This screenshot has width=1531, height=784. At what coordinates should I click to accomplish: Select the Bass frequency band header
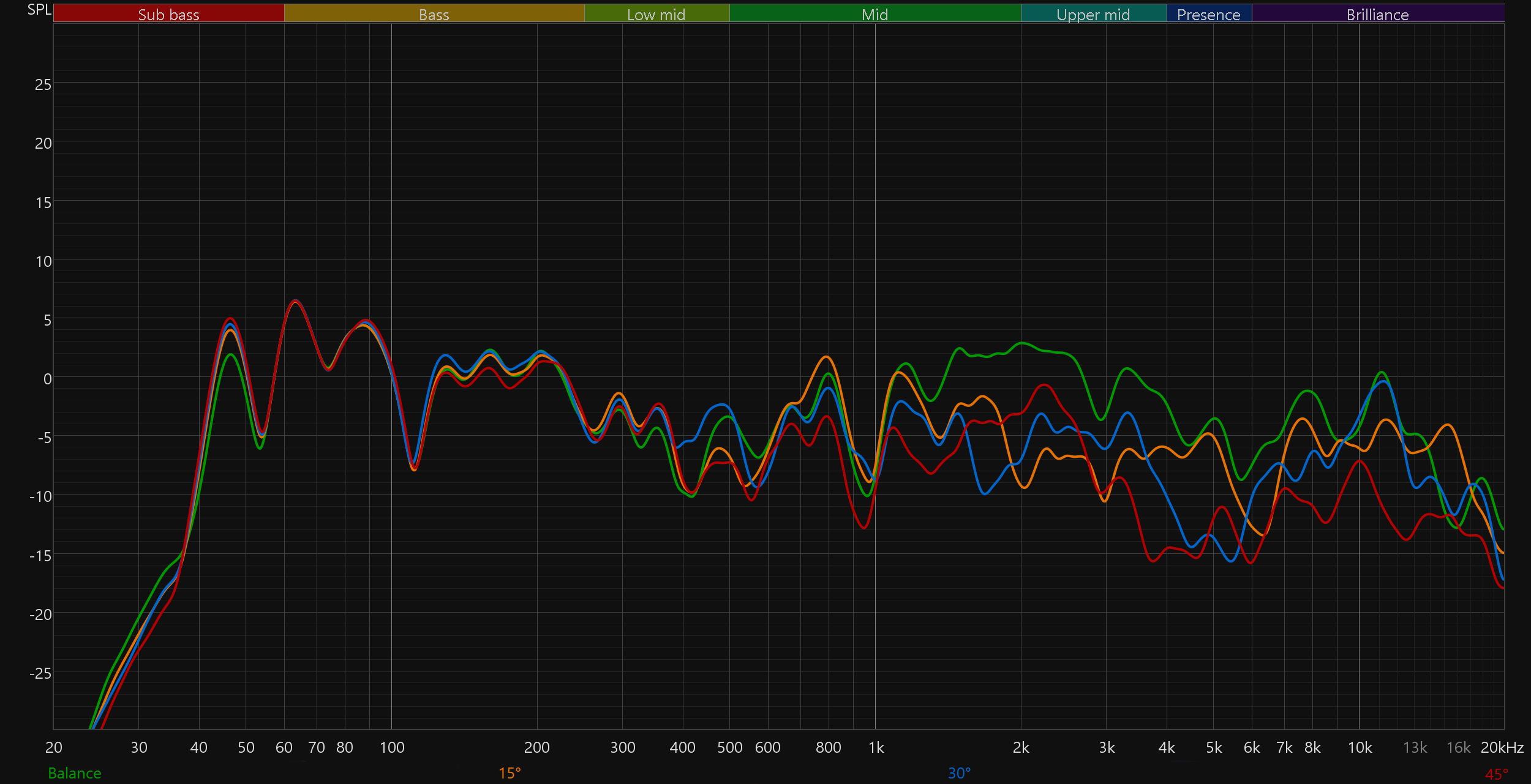[x=434, y=14]
